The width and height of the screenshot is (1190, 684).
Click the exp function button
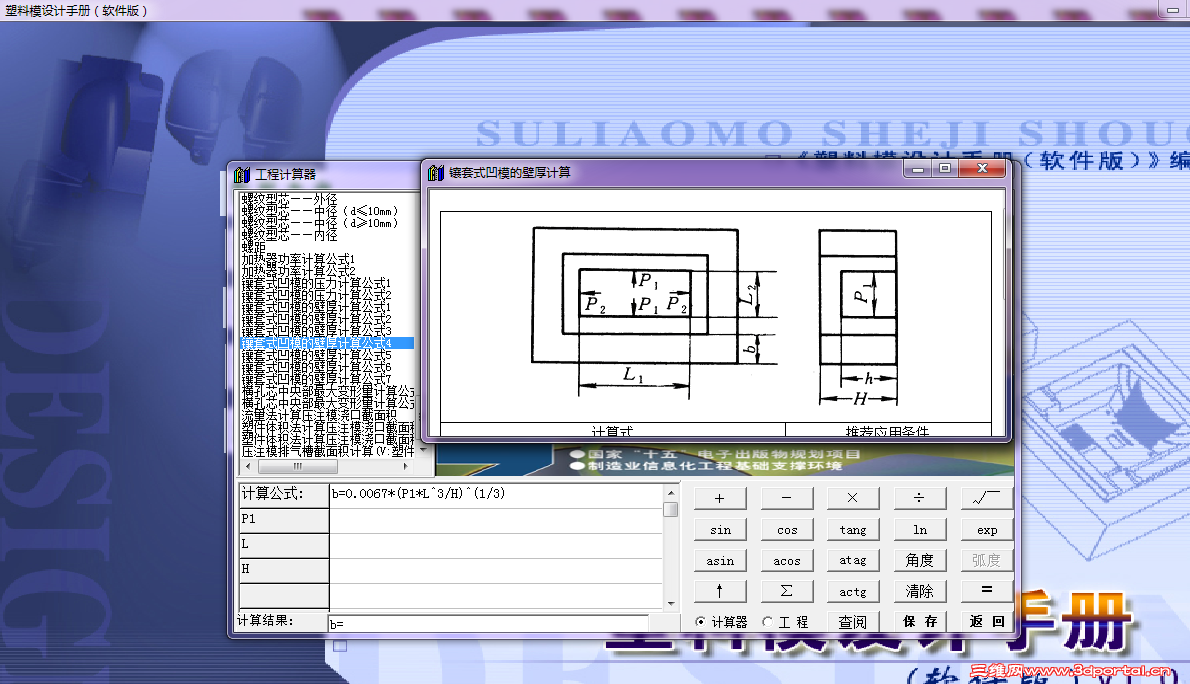tap(985, 528)
